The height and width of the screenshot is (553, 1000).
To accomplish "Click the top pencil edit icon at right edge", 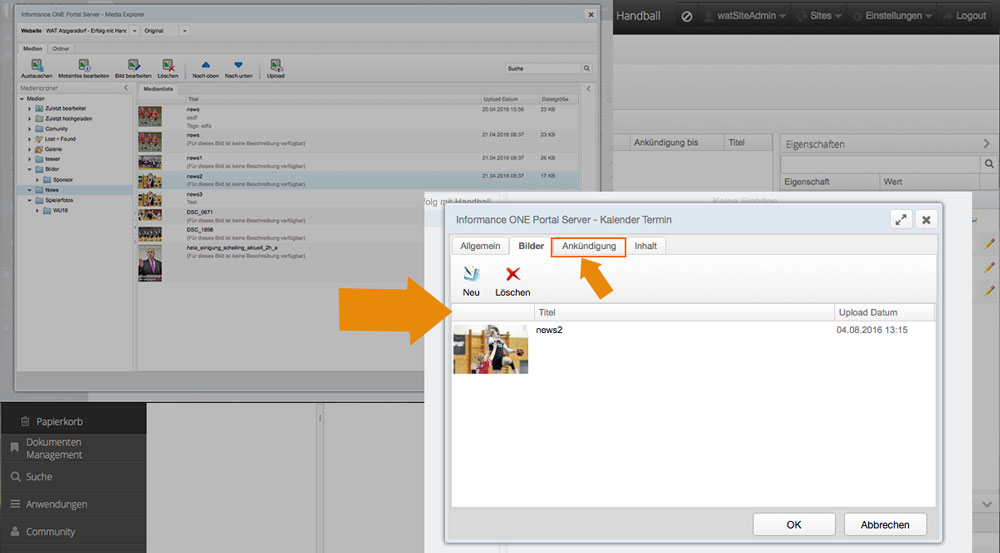I will (x=989, y=244).
